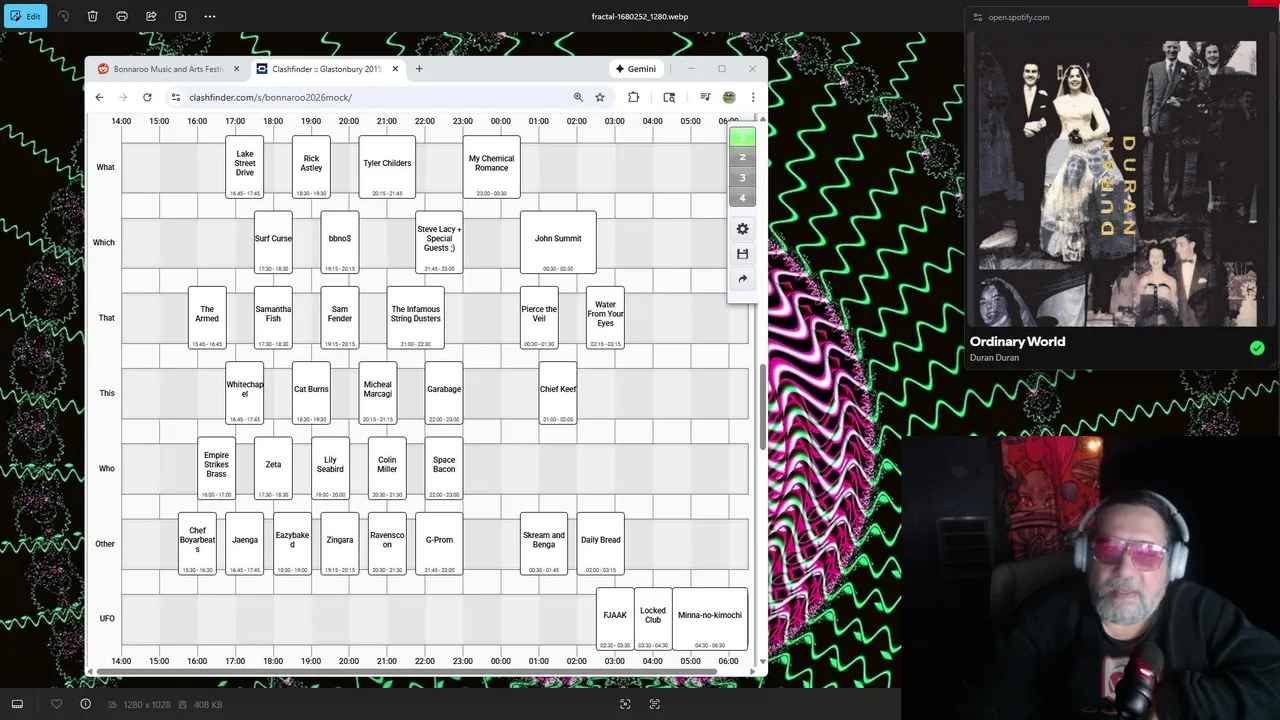The width and height of the screenshot is (1280, 720).
Task: Toggle the green saved checkmark in Spotify
Action: pos(1257,348)
